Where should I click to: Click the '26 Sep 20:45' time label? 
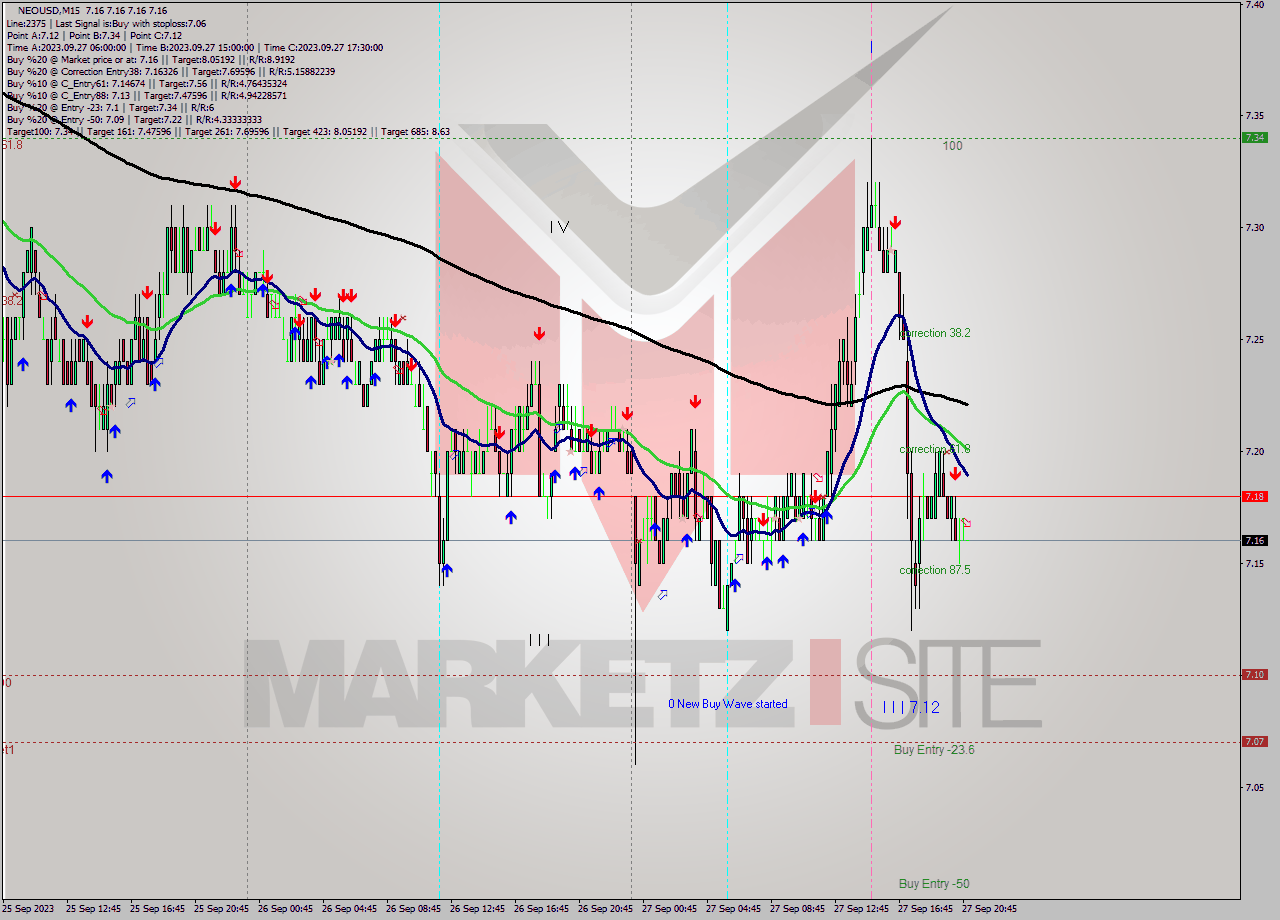tap(606, 909)
